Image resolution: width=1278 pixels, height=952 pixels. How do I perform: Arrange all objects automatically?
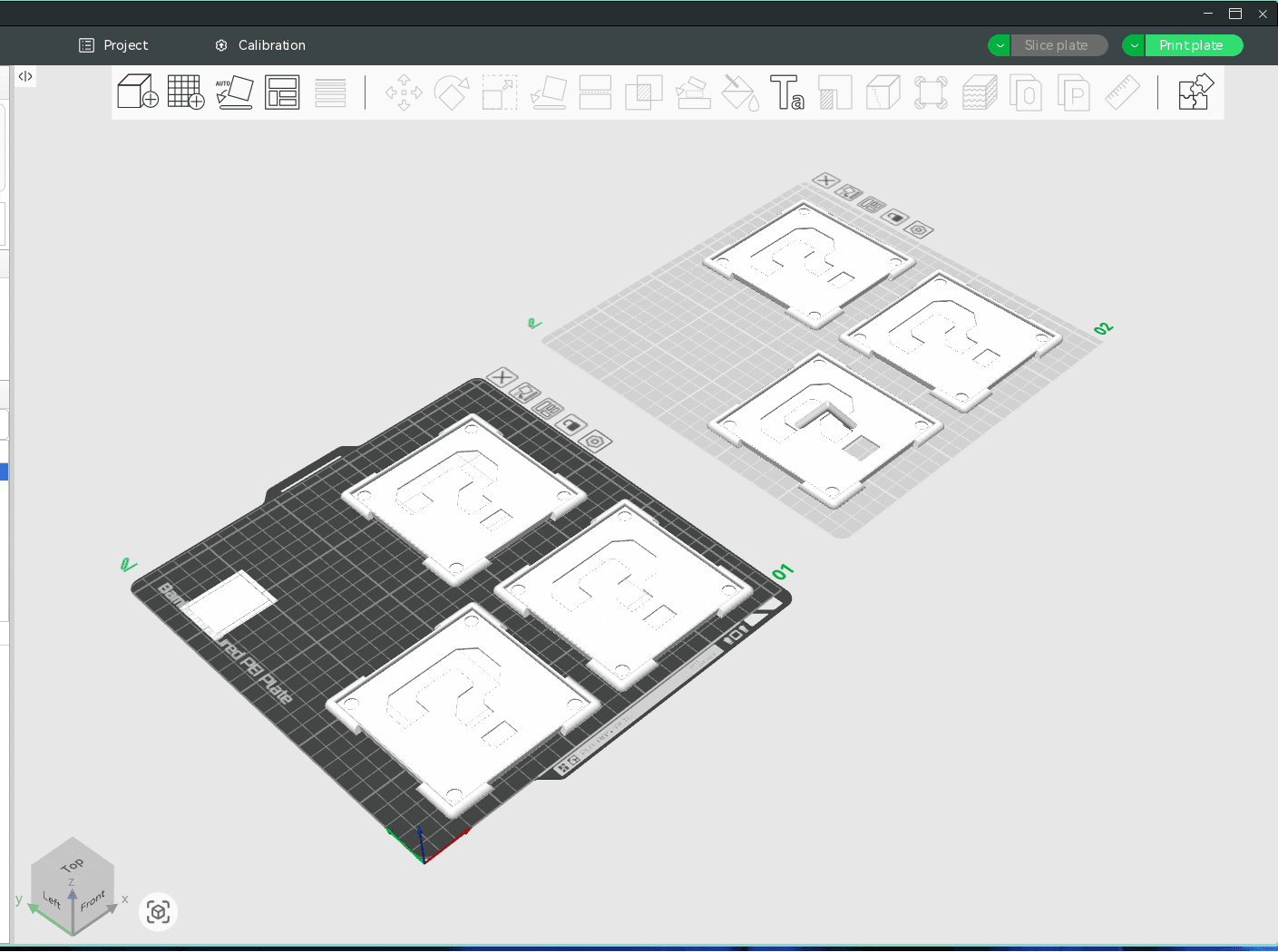[x=281, y=92]
